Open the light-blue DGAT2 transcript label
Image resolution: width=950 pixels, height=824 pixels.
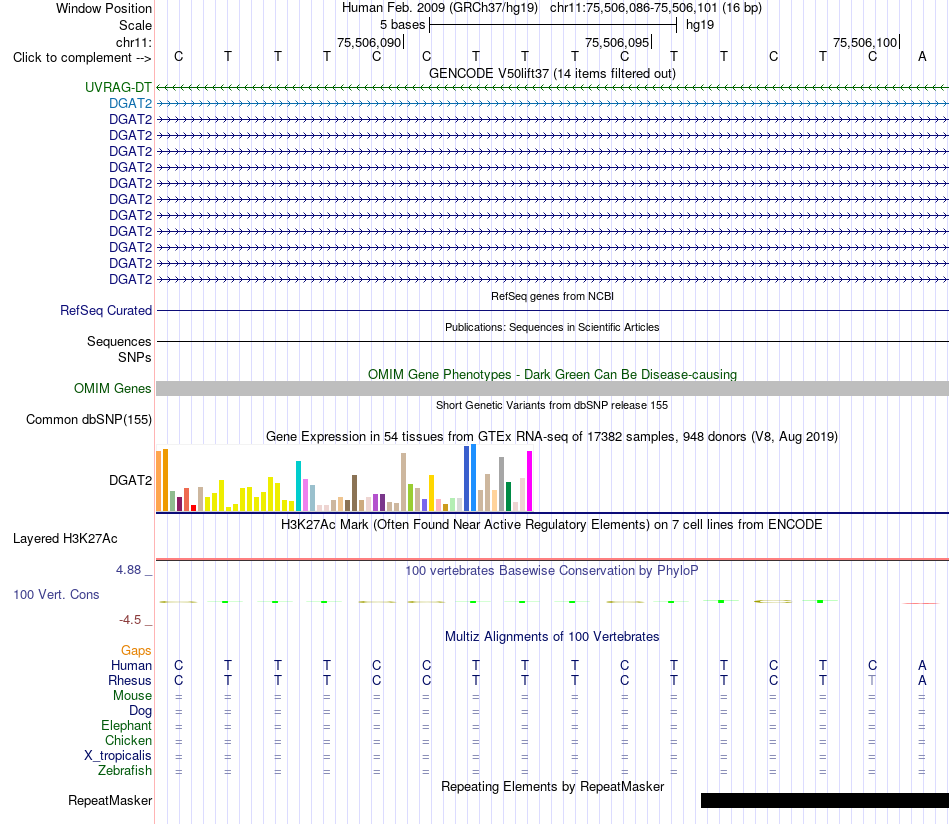[x=130, y=104]
